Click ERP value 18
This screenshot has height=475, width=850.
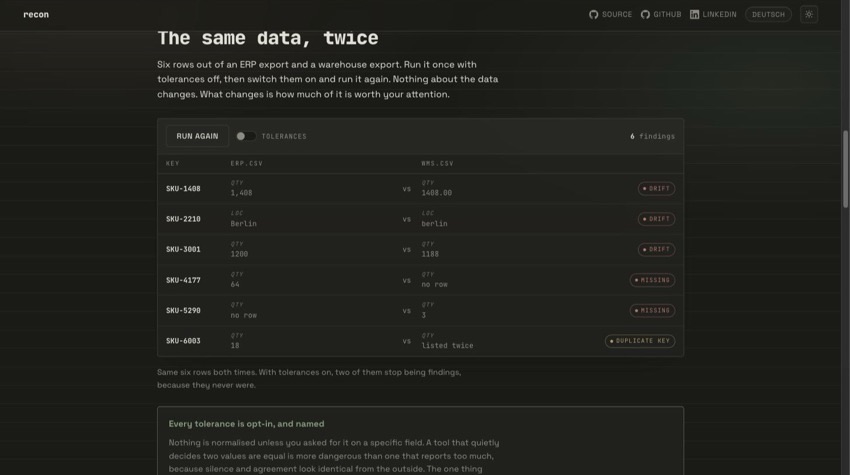(x=235, y=345)
